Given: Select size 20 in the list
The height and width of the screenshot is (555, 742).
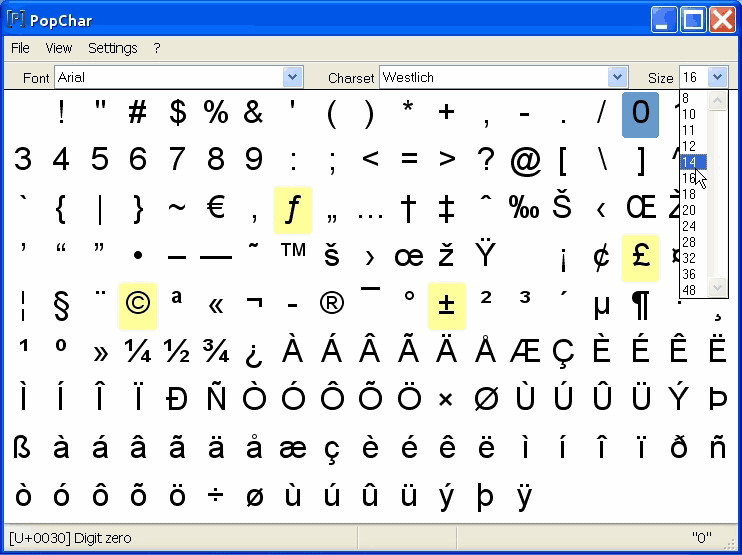Looking at the screenshot, I should click(694, 210).
